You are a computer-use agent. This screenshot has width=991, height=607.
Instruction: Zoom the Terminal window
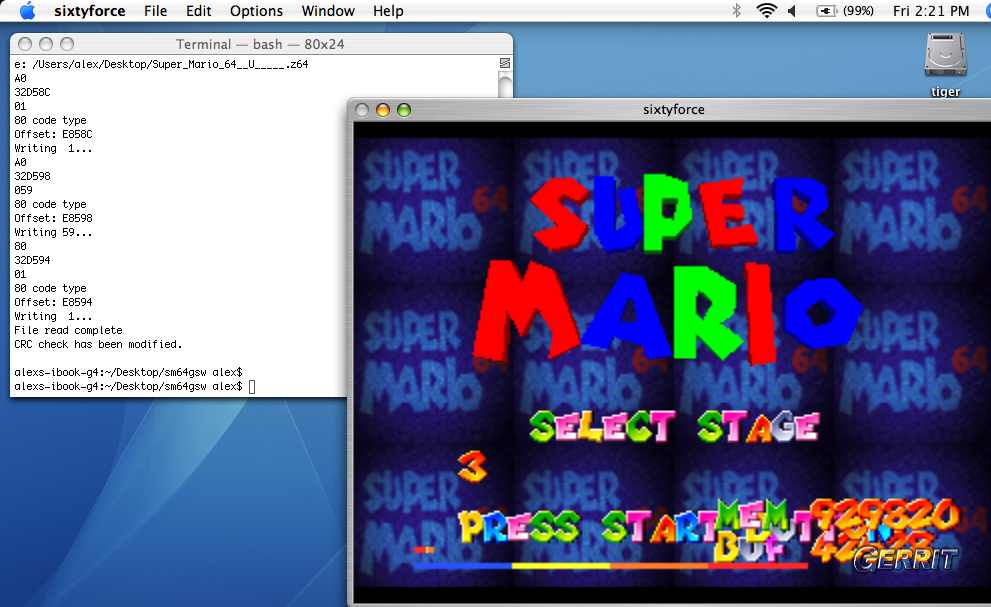(67, 44)
